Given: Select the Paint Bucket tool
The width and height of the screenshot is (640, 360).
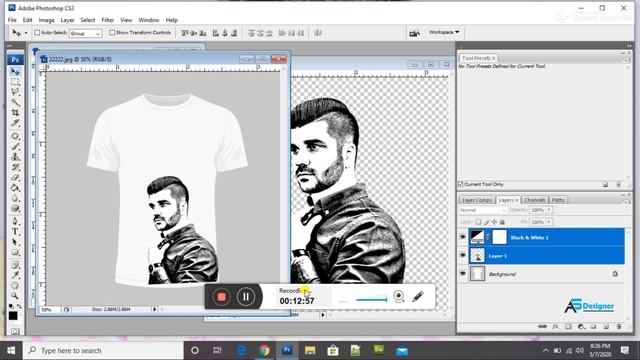Looking at the screenshot, I should [x=15, y=188].
